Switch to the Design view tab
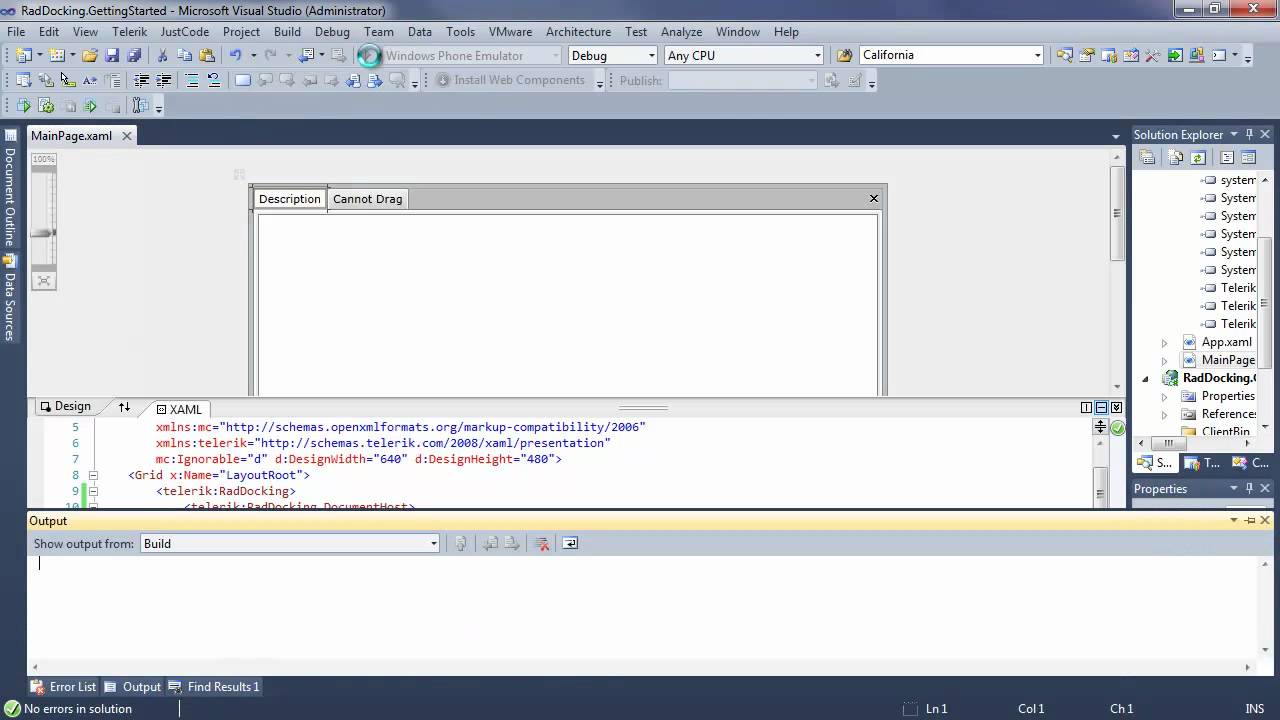This screenshot has width=1280, height=720. click(65, 406)
